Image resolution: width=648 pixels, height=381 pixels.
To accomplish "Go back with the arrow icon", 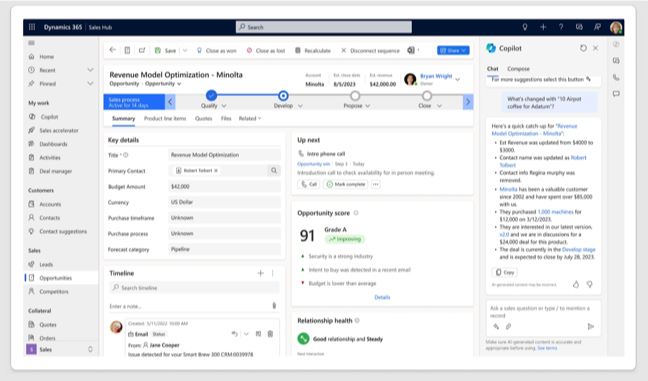I will pyautogui.click(x=112, y=50).
